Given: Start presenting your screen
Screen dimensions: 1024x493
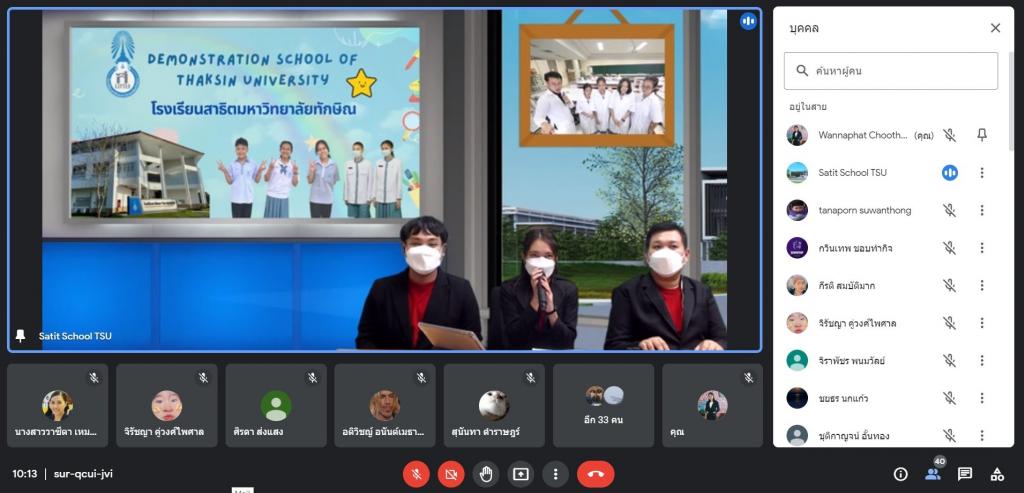Looking at the screenshot, I should [x=520, y=474].
